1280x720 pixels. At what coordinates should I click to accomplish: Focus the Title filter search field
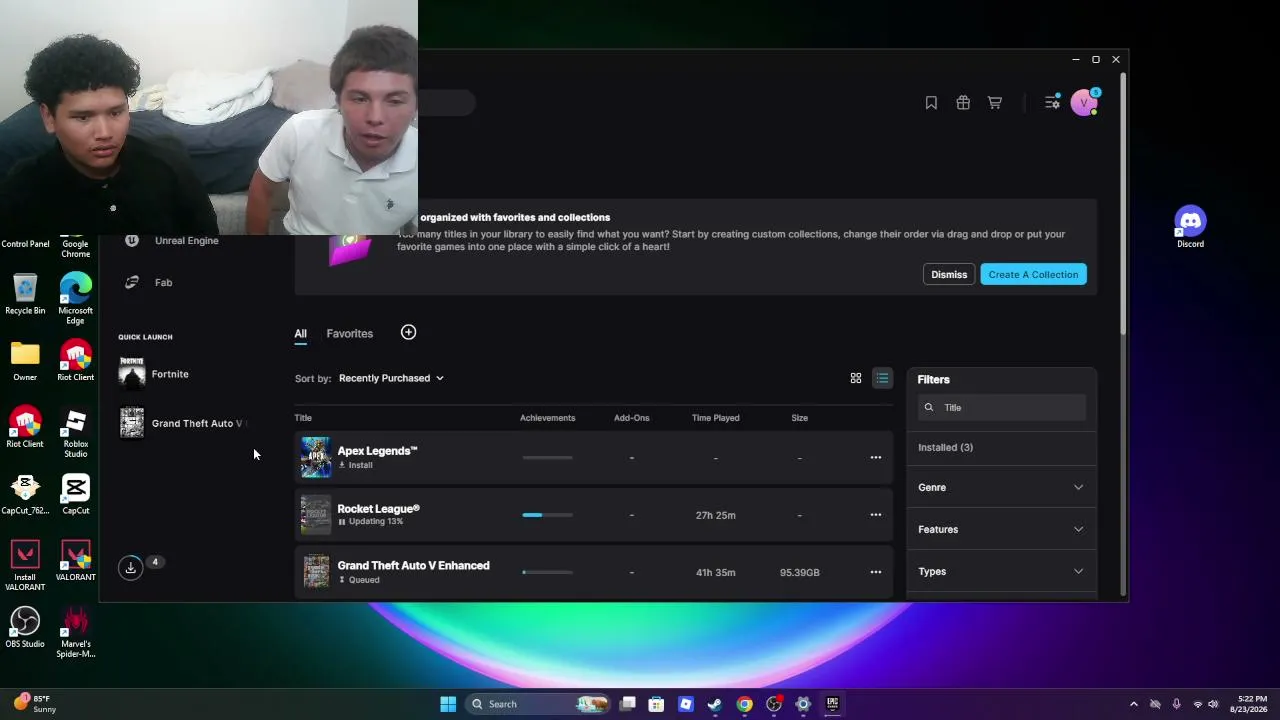(x=1002, y=407)
